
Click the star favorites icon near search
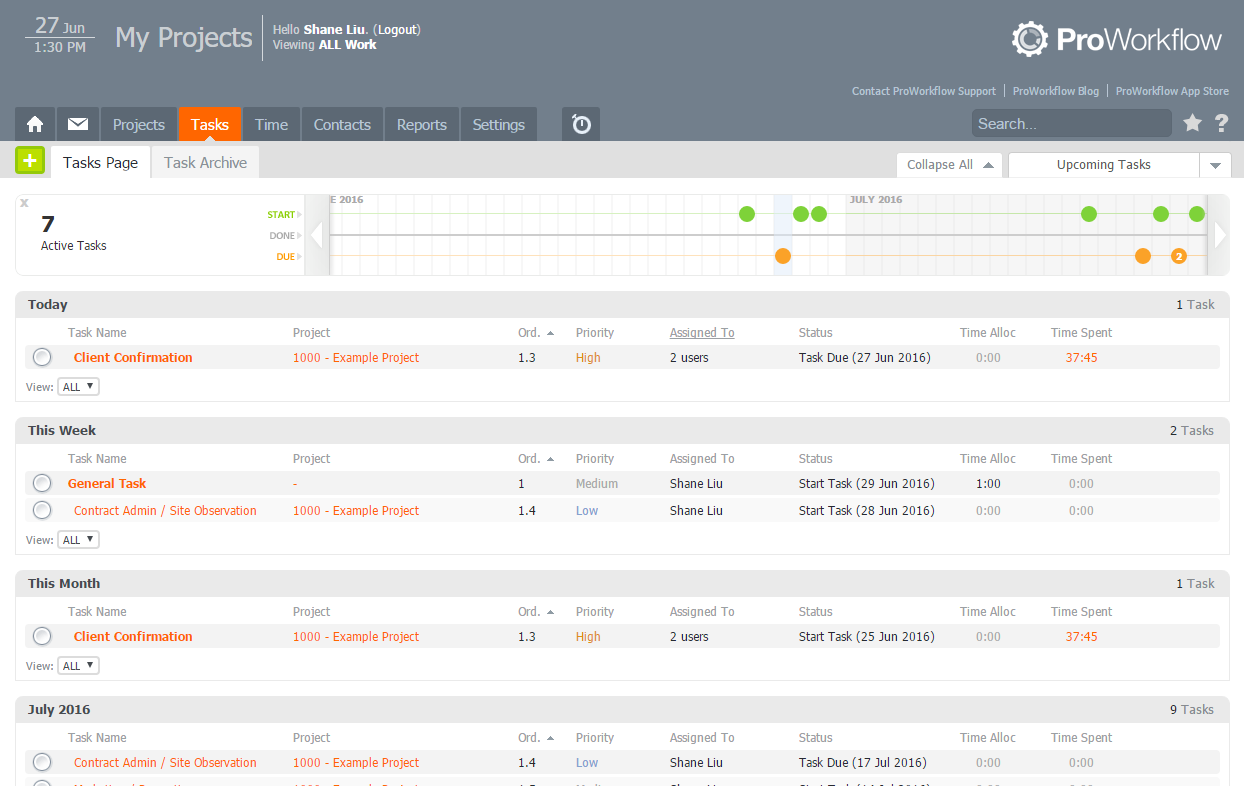tap(1192, 123)
